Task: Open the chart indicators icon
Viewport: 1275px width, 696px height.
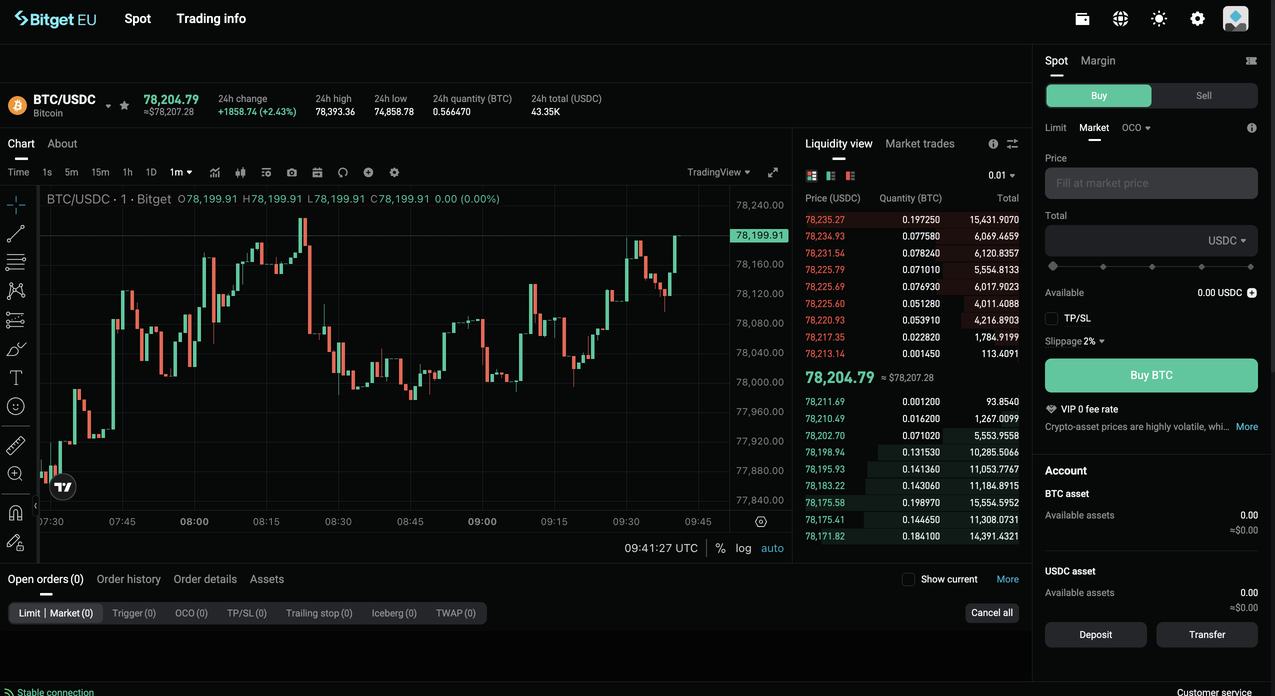Action: click(215, 172)
